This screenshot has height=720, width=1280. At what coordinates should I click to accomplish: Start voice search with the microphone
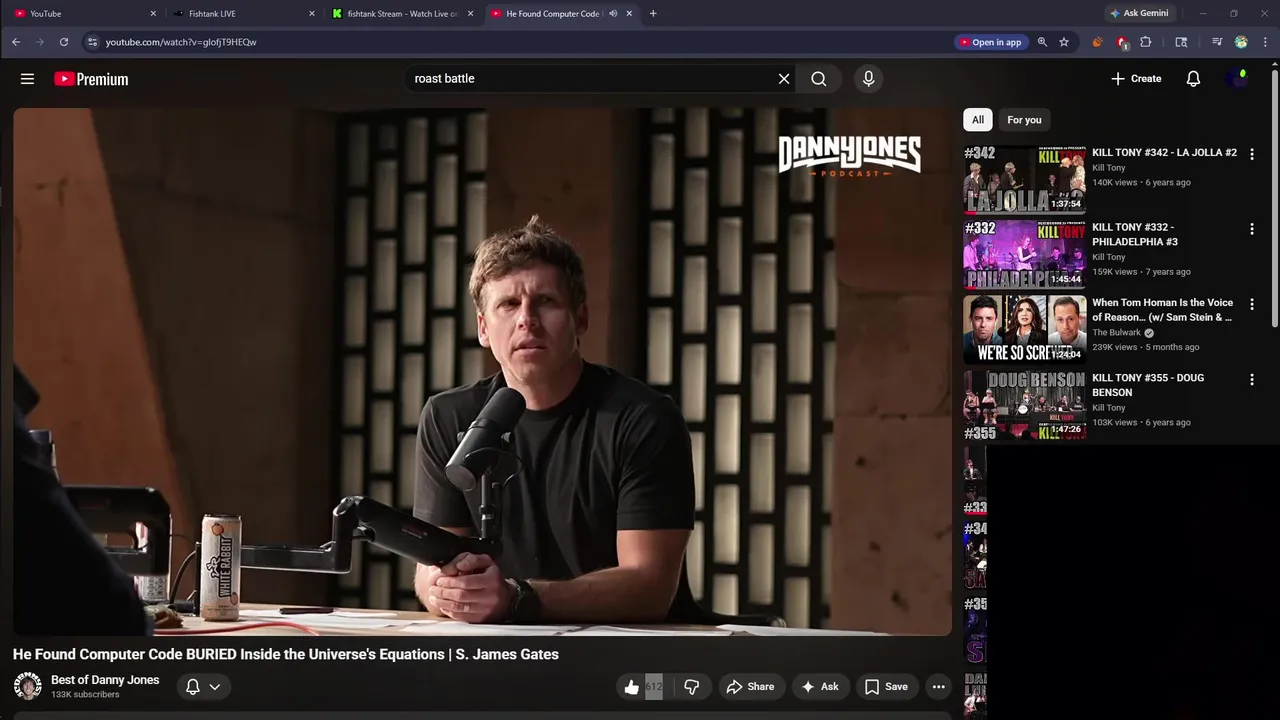[x=868, y=79]
